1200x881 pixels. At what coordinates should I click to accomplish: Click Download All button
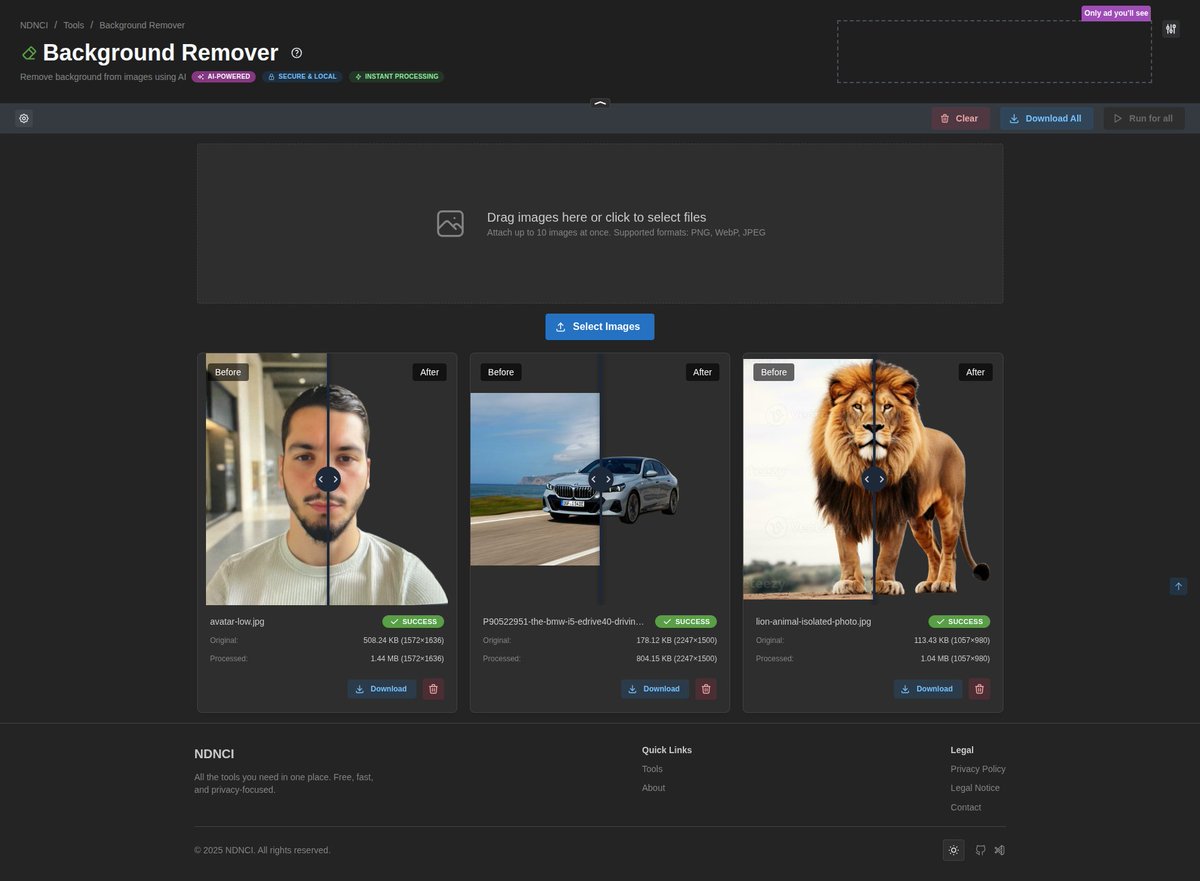[1046, 118]
